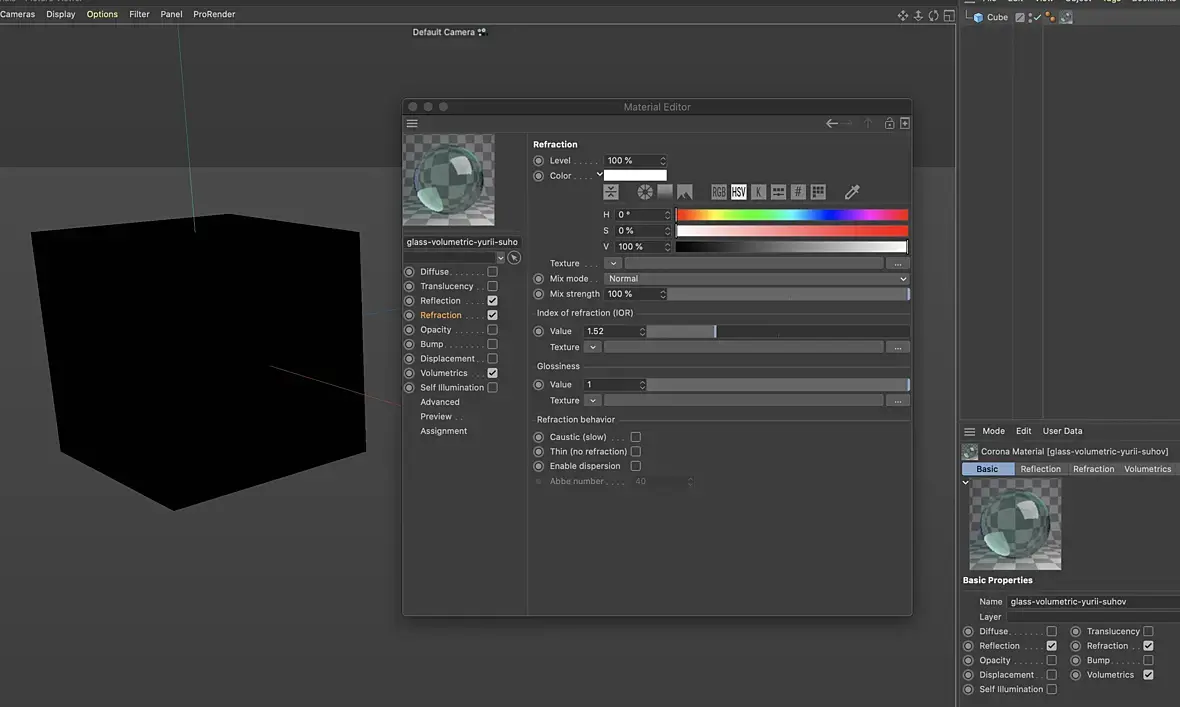Select the Cube object icon

[978, 17]
